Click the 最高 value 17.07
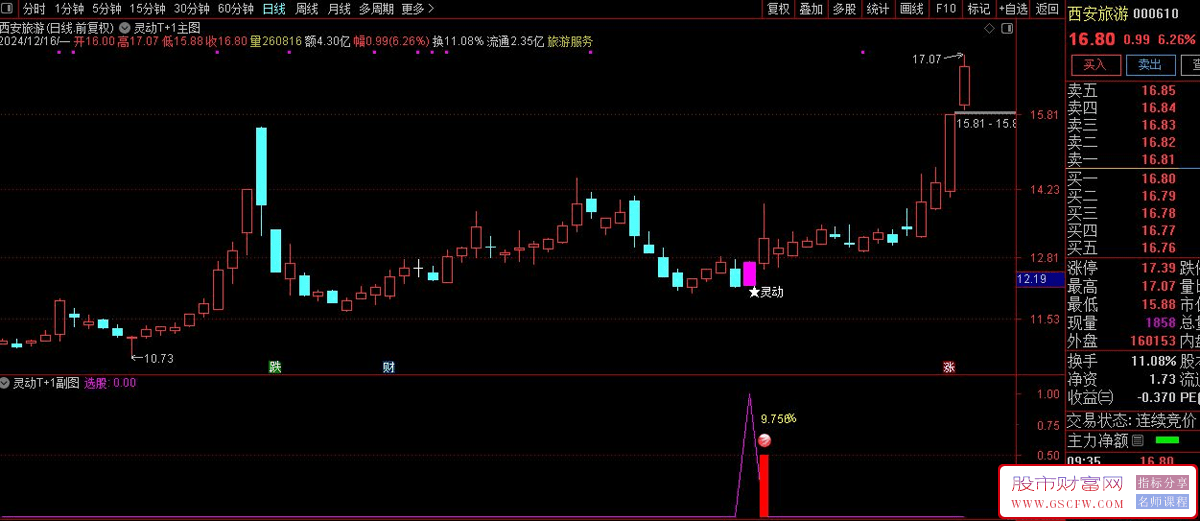The height and width of the screenshot is (521, 1200). pyautogui.click(x=1159, y=286)
